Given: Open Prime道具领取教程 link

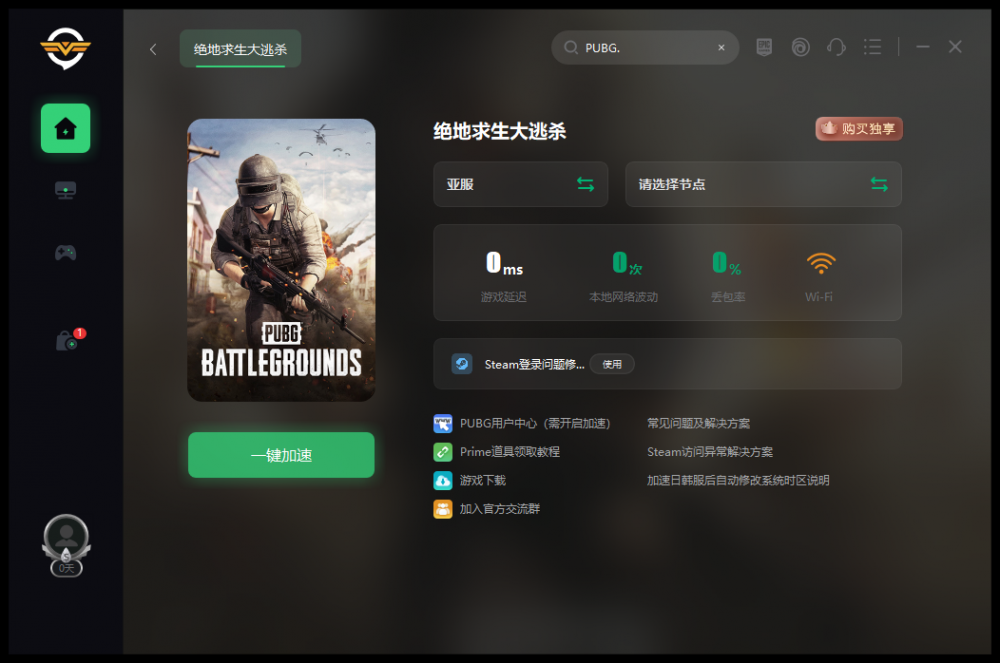Looking at the screenshot, I should pos(510,452).
